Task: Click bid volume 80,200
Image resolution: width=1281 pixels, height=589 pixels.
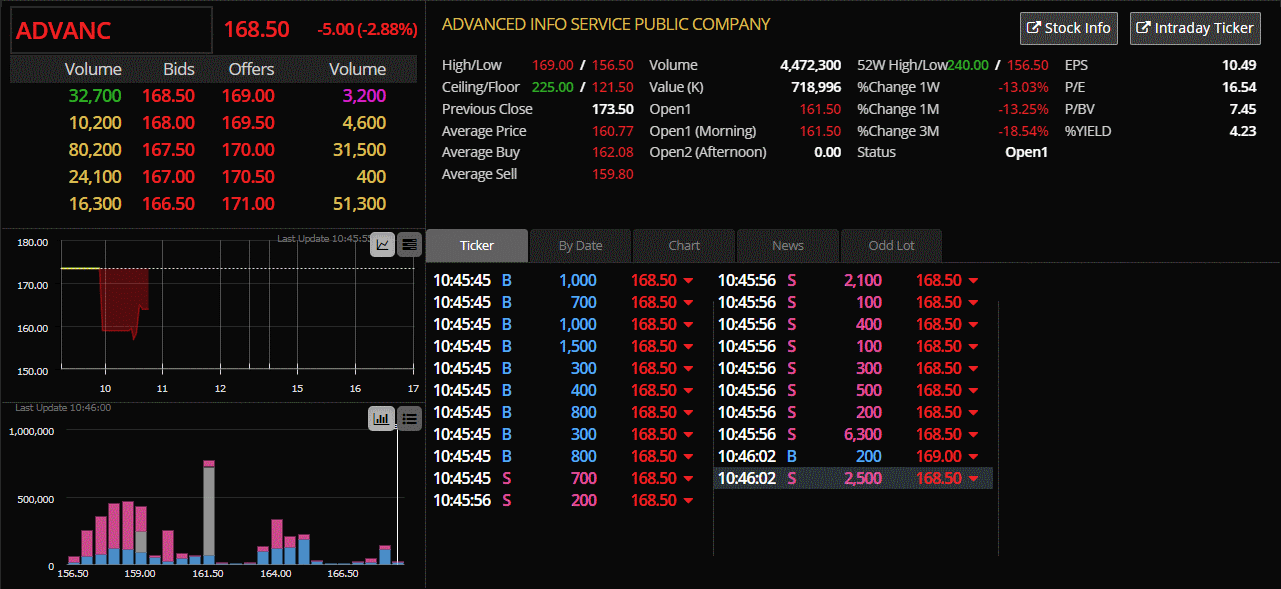Action: [x=95, y=149]
